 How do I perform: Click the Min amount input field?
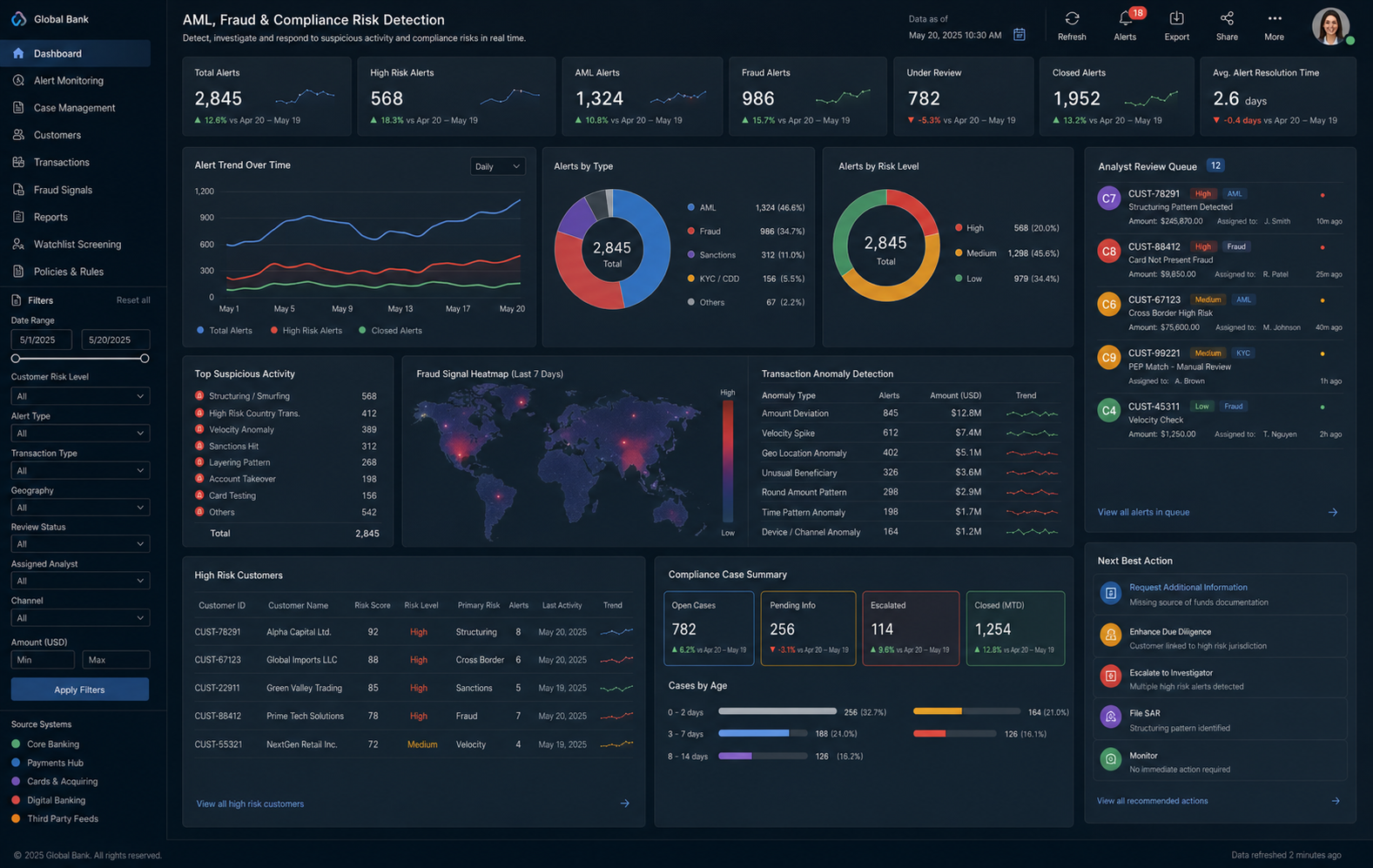point(42,660)
